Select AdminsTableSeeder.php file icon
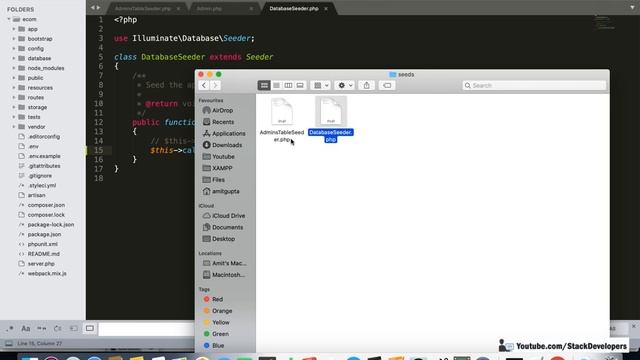 pos(282,111)
